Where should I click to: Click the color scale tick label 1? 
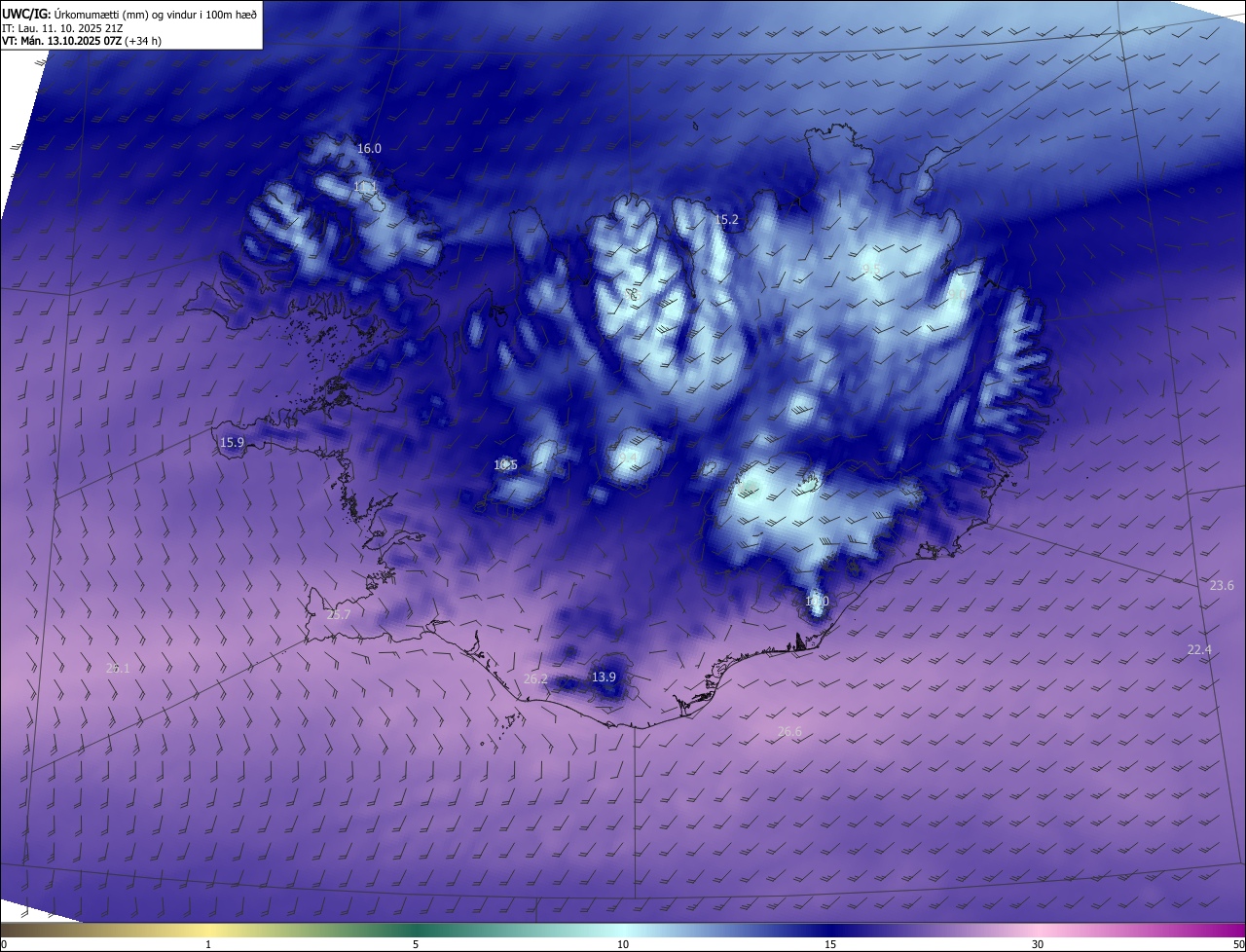(x=208, y=944)
